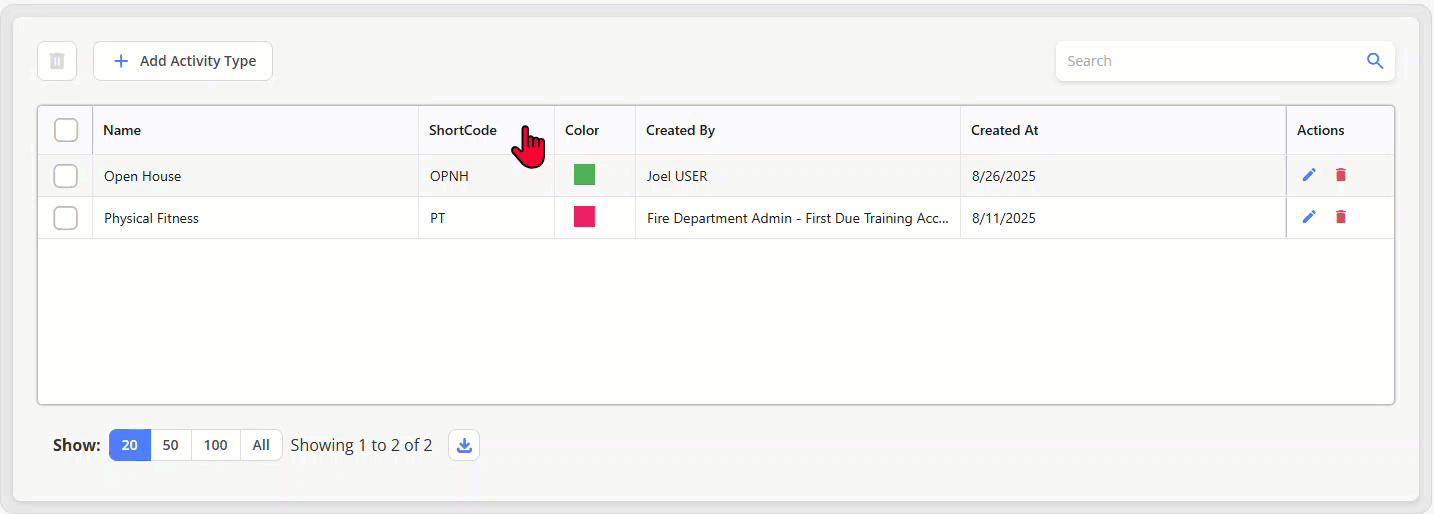
Task: Sort by the ShortCode column header
Action: (x=462, y=130)
